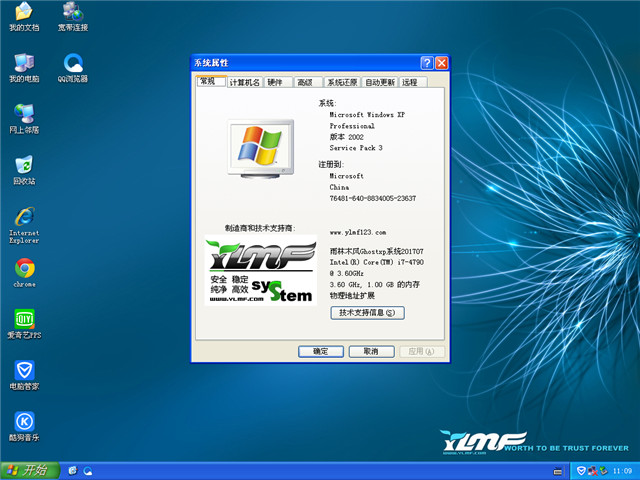Select the Kugou Music desktop icon

(24, 427)
